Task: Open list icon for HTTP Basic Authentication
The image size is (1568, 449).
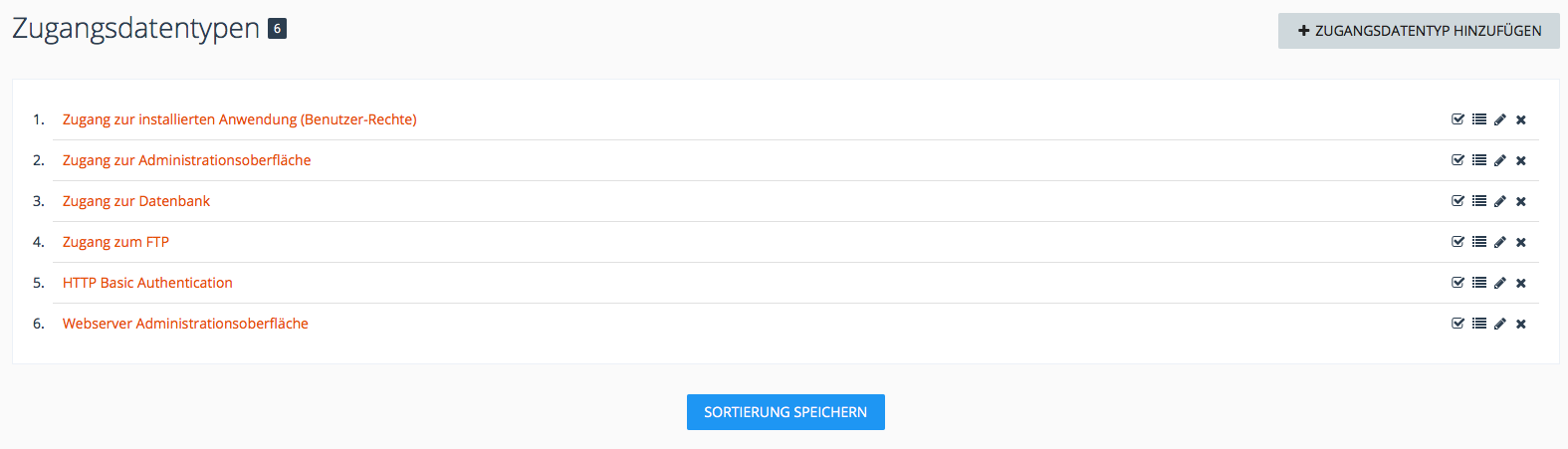Action: point(1479,283)
